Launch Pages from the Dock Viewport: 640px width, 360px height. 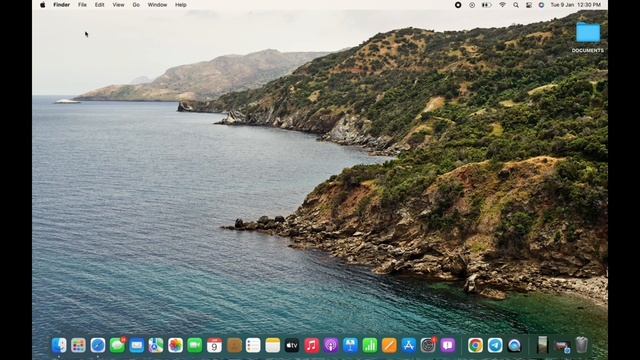pos(389,345)
